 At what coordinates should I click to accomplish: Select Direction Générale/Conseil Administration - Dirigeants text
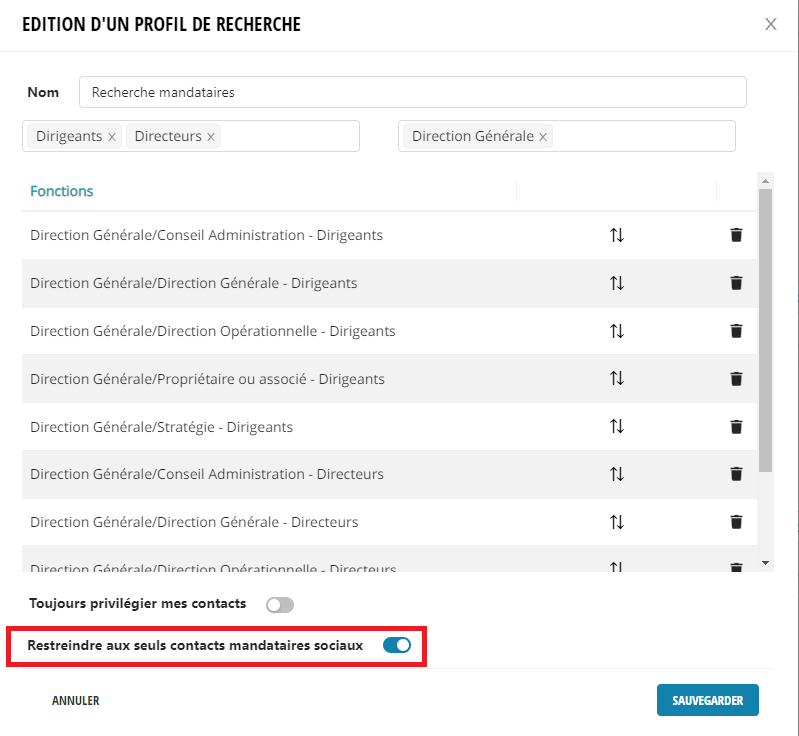206,235
